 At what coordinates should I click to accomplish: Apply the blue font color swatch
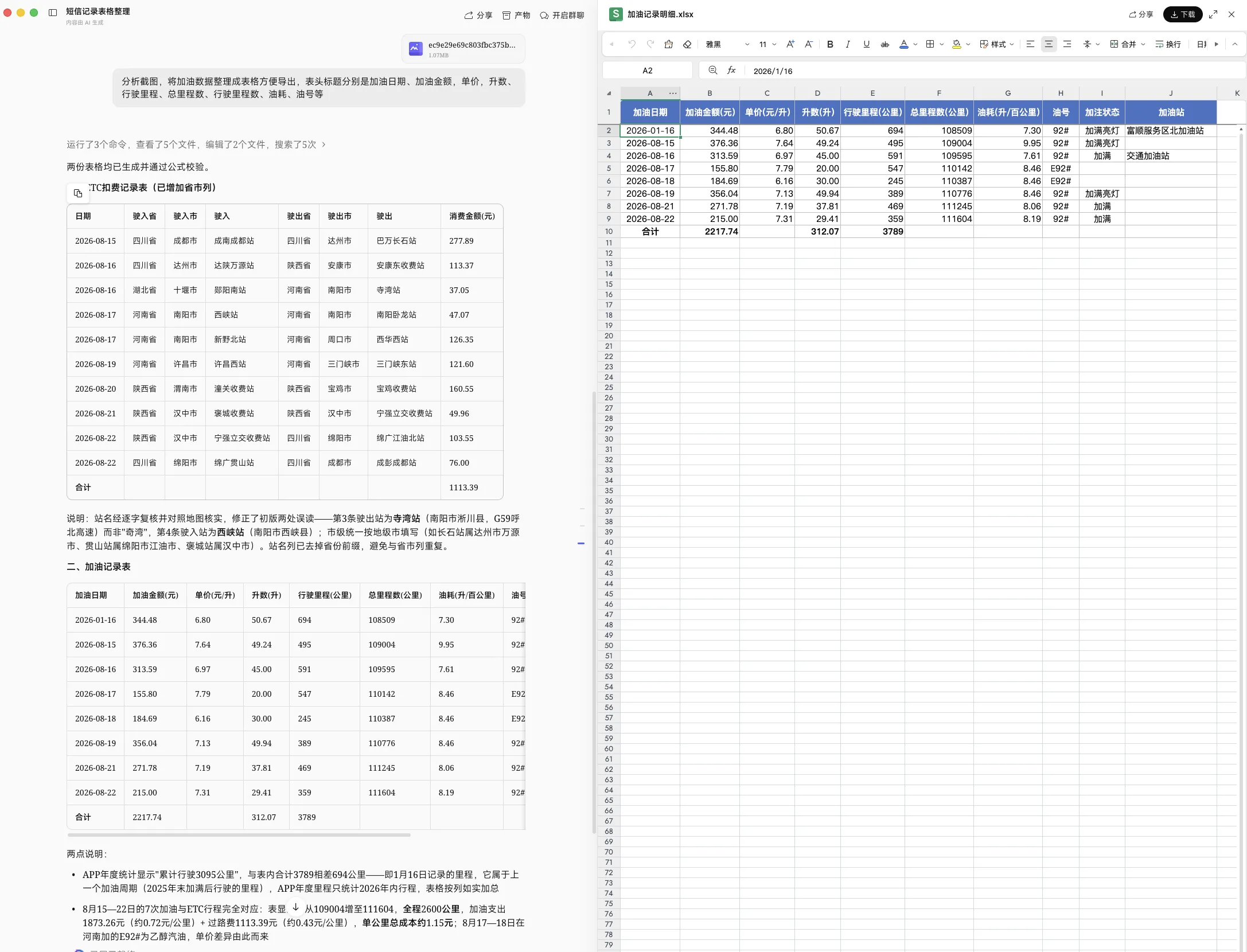point(904,44)
